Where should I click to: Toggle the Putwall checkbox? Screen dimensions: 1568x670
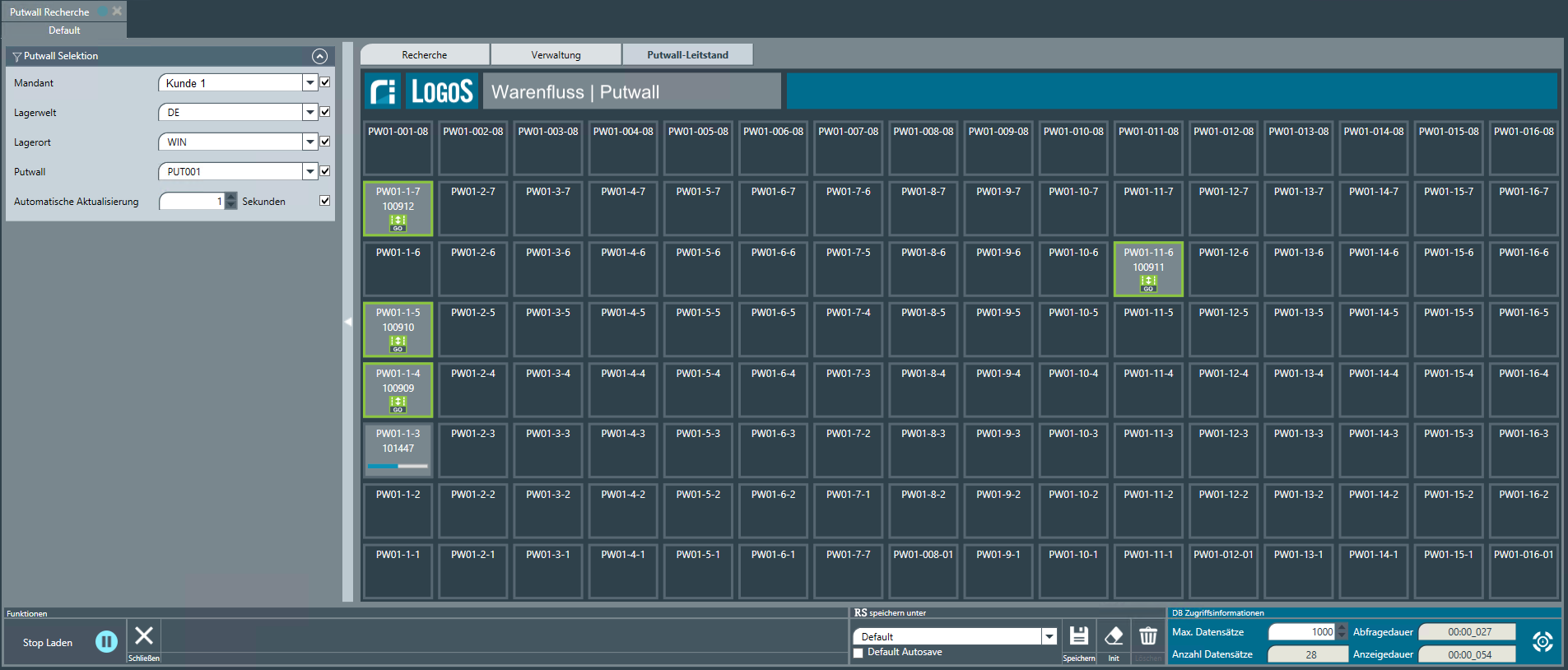[325, 171]
